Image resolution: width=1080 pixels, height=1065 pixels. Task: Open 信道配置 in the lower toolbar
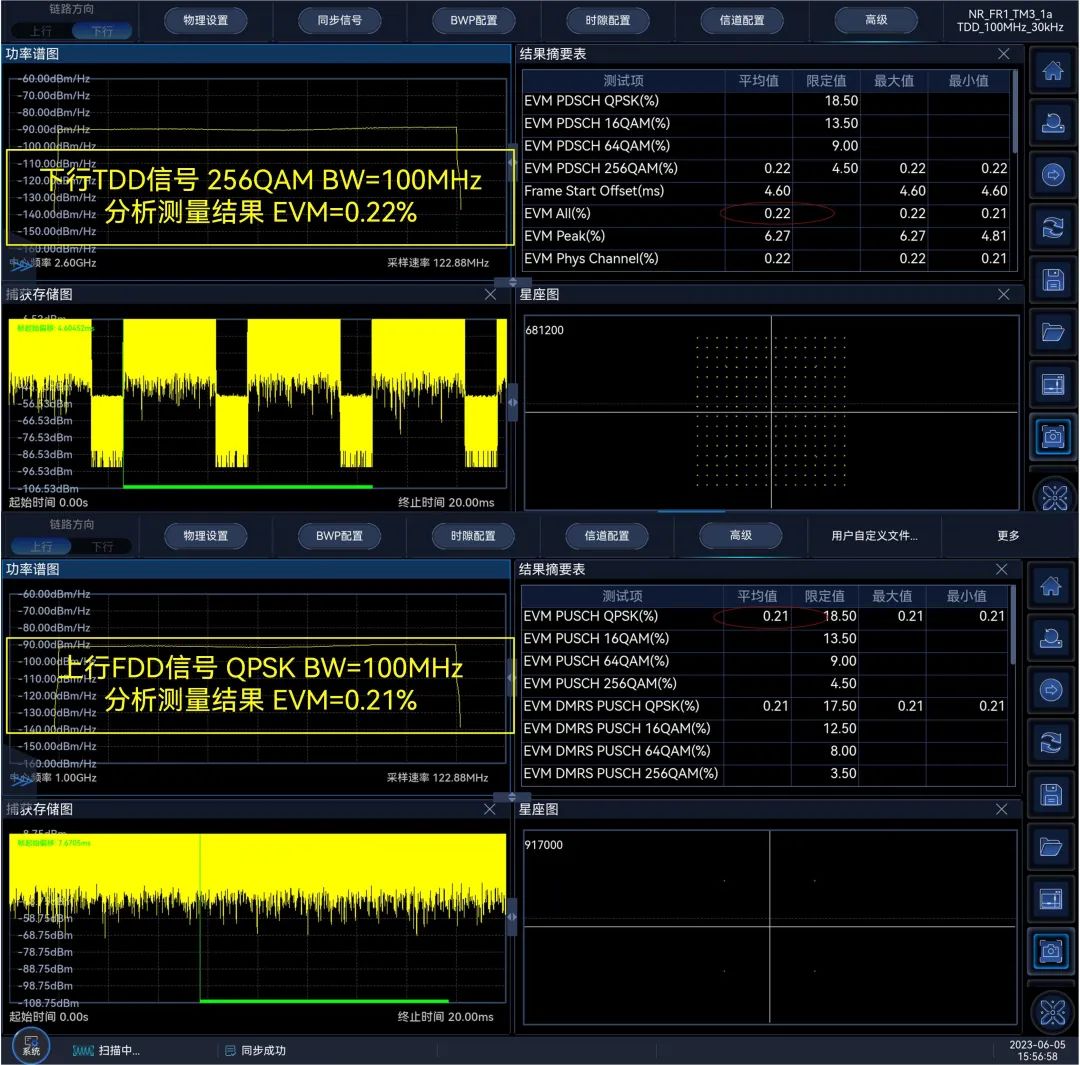click(607, 535)
